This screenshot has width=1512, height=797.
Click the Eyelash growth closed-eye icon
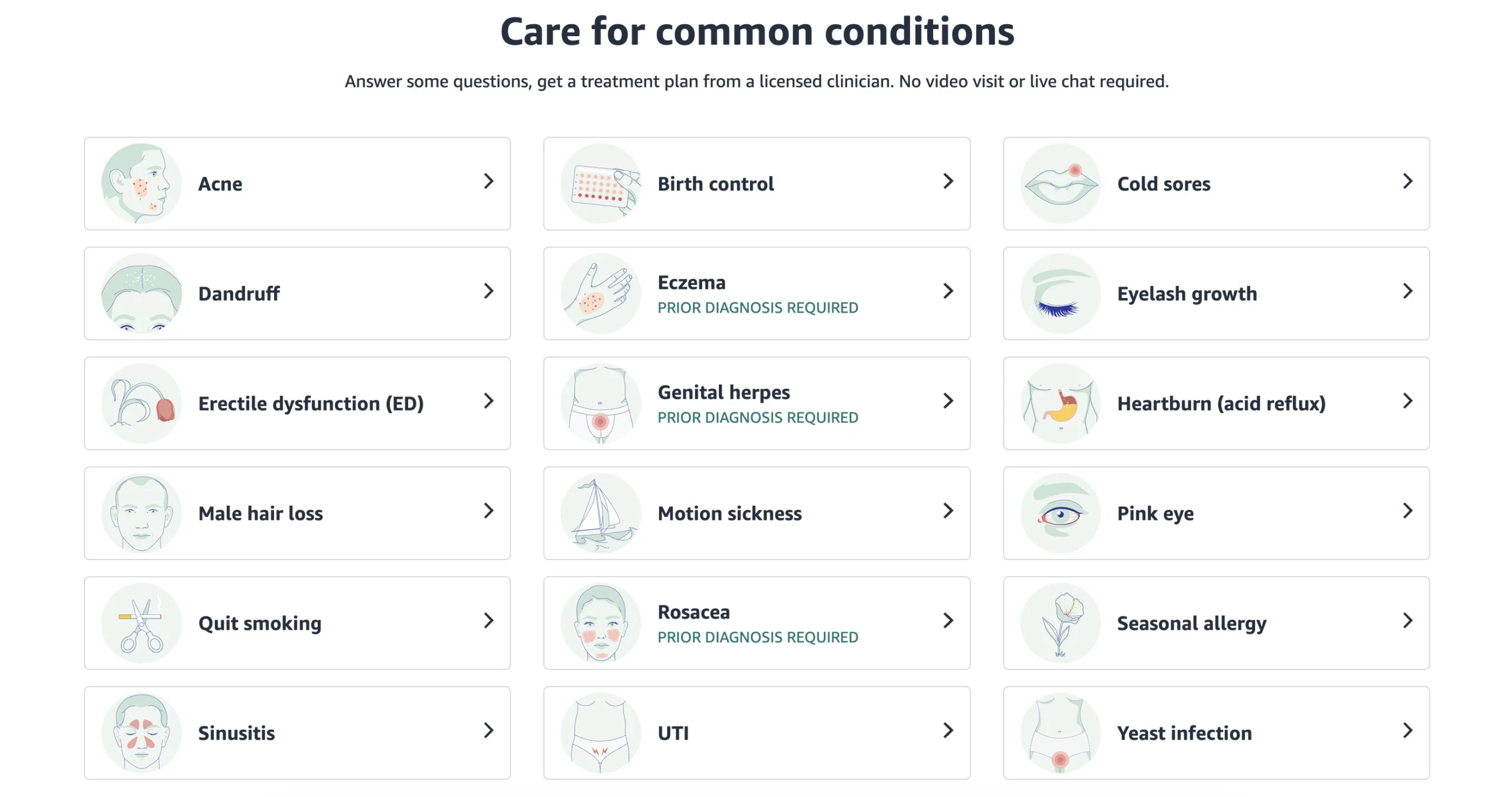tap(1060, 294)
